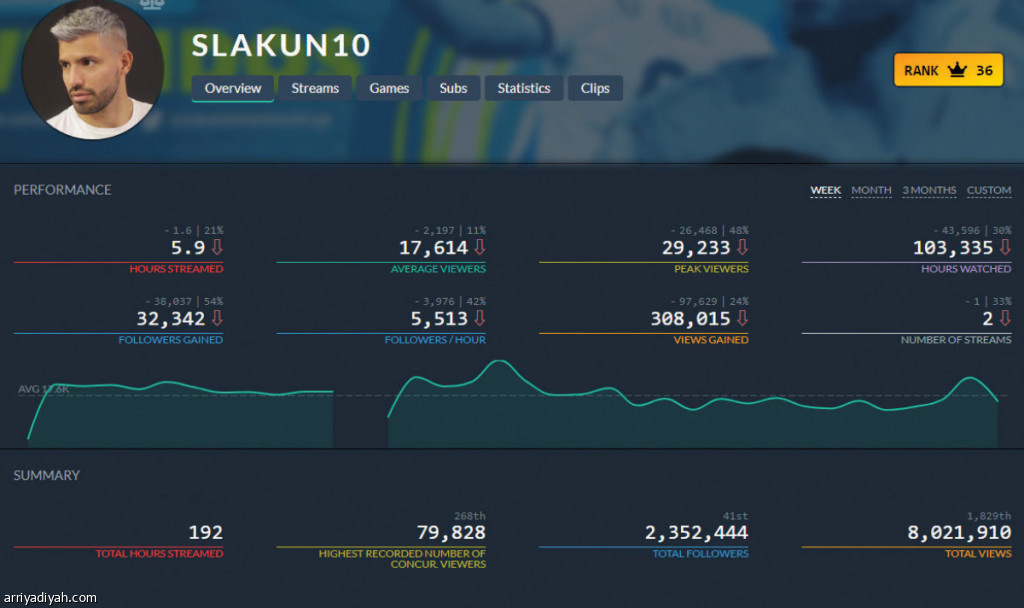This screenshot has height=608, width=1024.
Task: Click the RANK 36 badge
Action: tap(948, 70)
